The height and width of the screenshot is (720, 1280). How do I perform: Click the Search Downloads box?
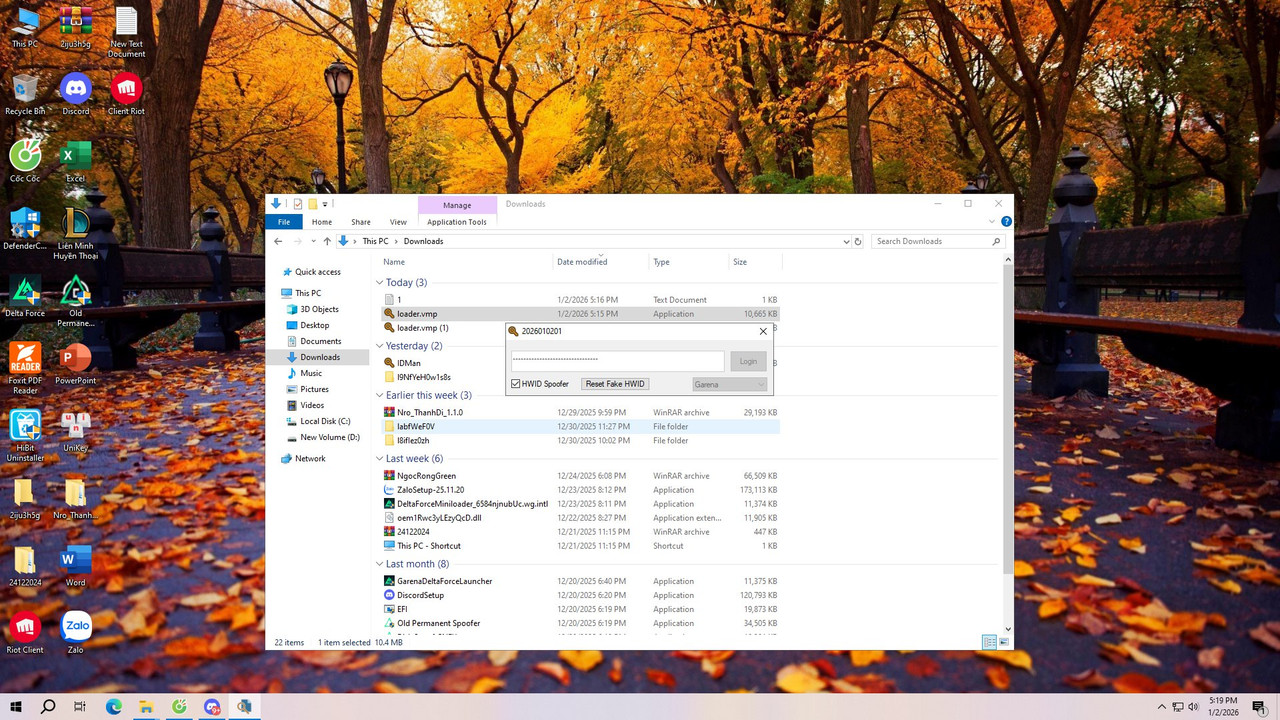[939, 241]
